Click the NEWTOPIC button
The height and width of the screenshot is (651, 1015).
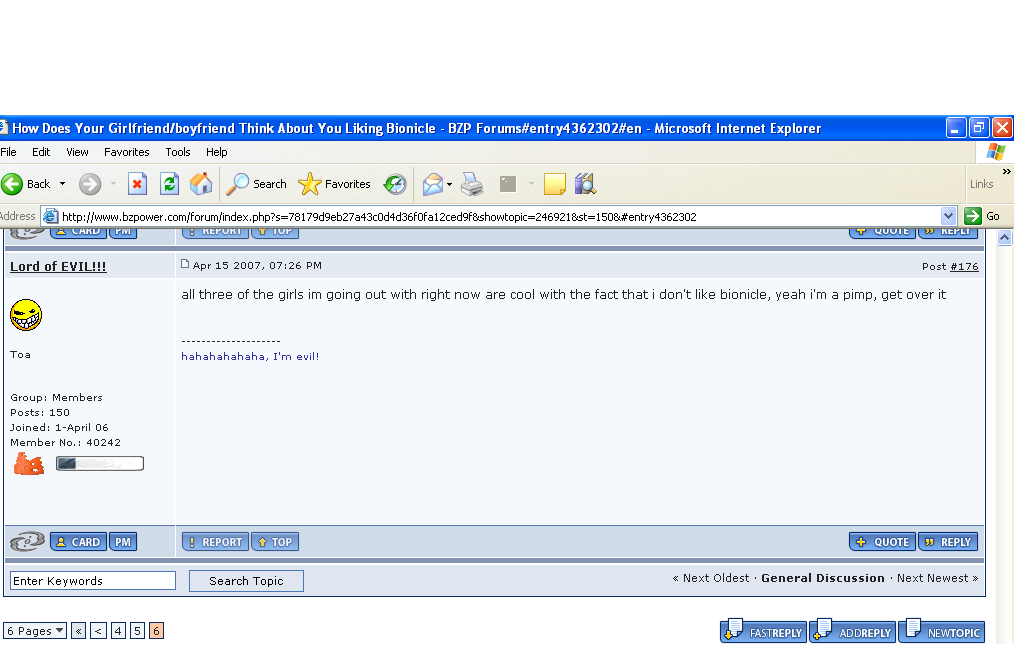(942, 631)
